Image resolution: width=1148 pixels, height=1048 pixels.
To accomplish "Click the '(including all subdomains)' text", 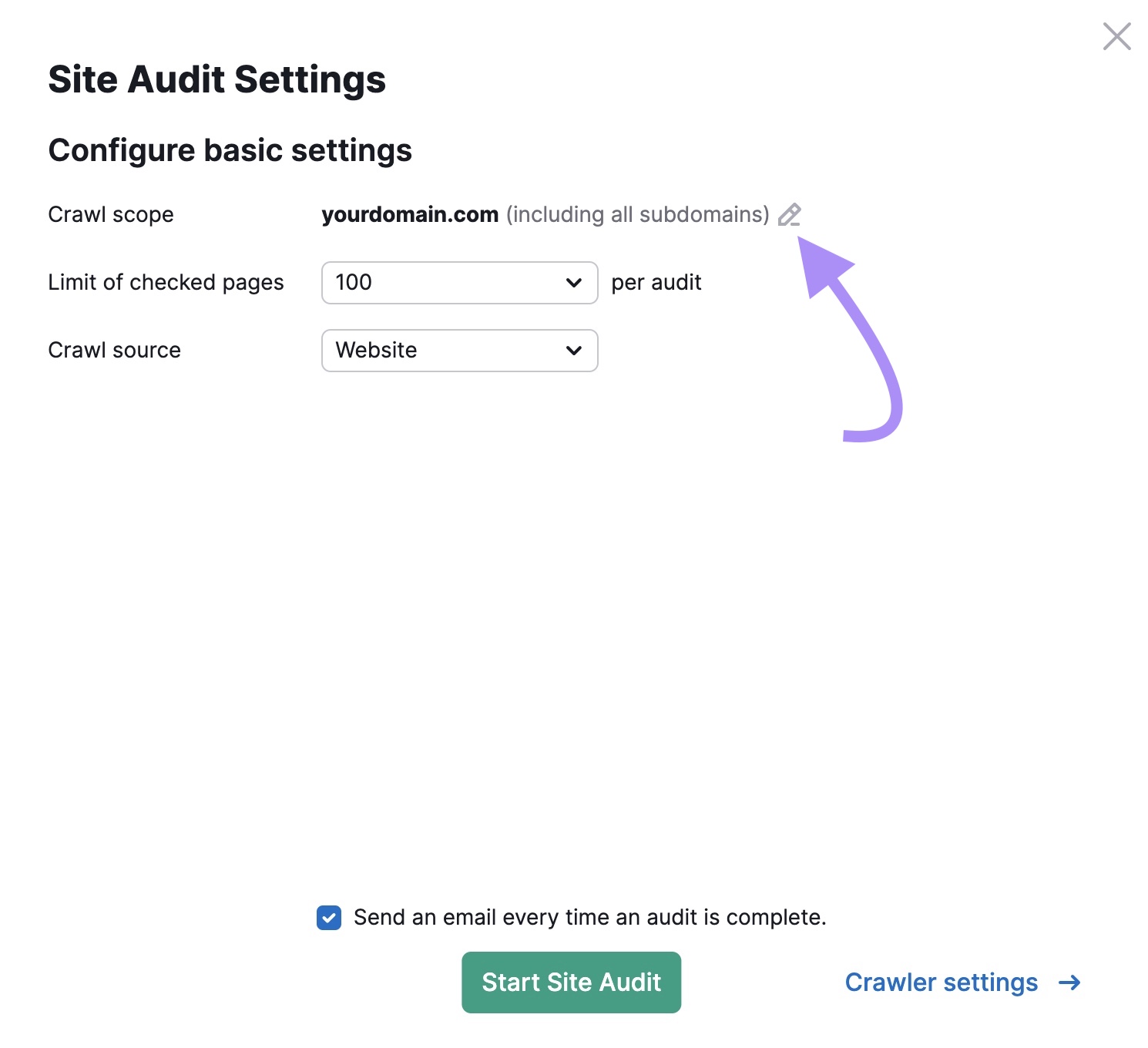I will coord(637,214).
